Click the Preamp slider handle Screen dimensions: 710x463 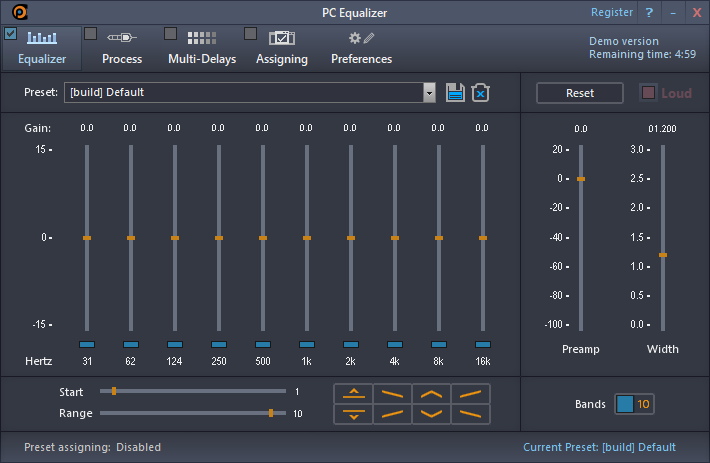point(581,179)
